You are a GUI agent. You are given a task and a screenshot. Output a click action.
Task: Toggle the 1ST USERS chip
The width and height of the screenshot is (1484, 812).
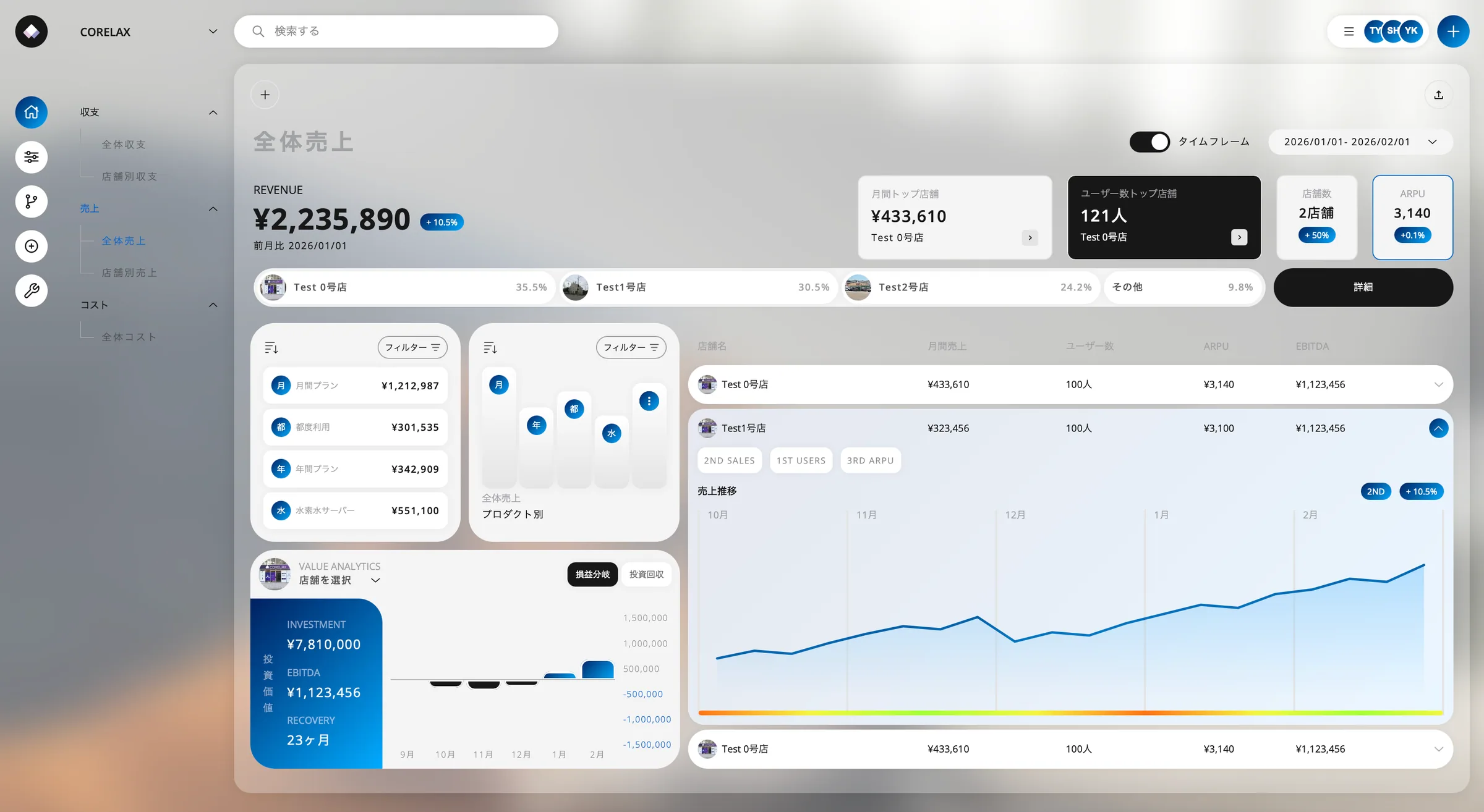[x=801, y=460]
